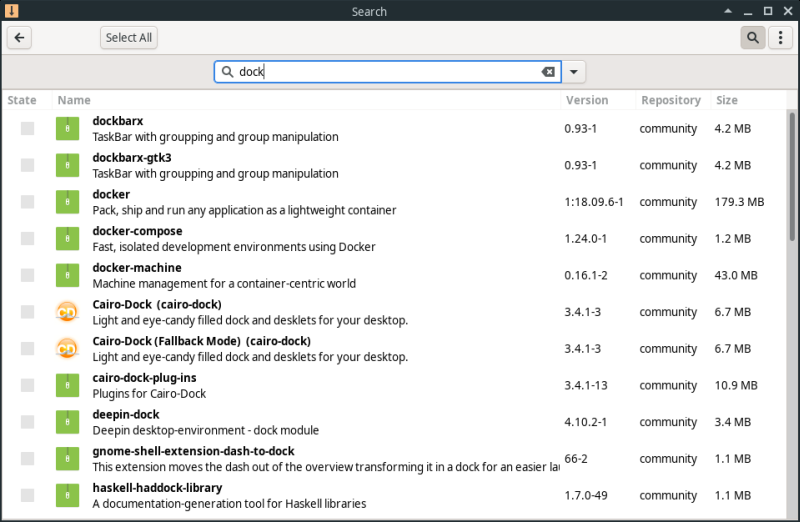Check the dockbarx-gtk3 state checkbox
Image resolution: width=800 pixels, height=522 pixels.
tap(28, 165)
